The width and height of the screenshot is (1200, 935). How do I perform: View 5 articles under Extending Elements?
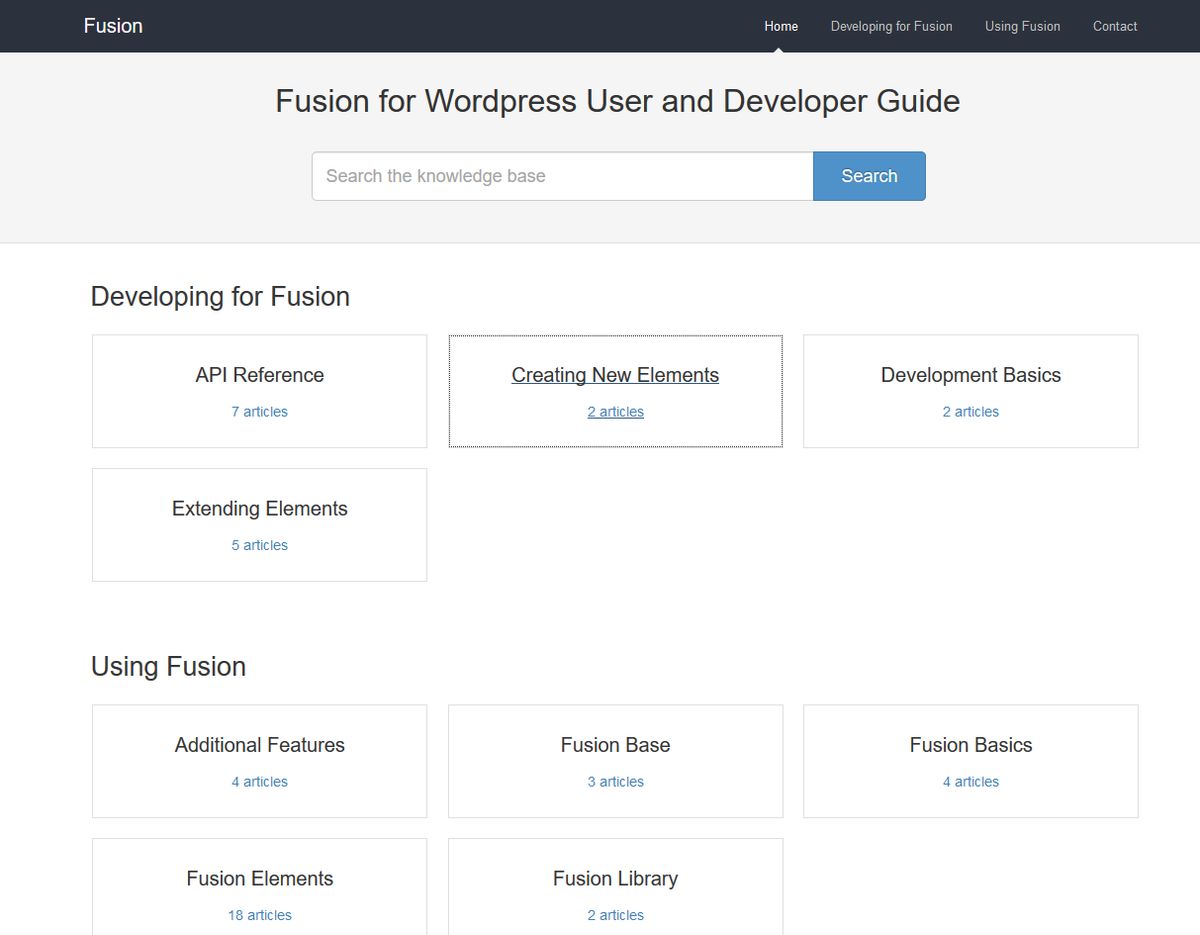259,545
